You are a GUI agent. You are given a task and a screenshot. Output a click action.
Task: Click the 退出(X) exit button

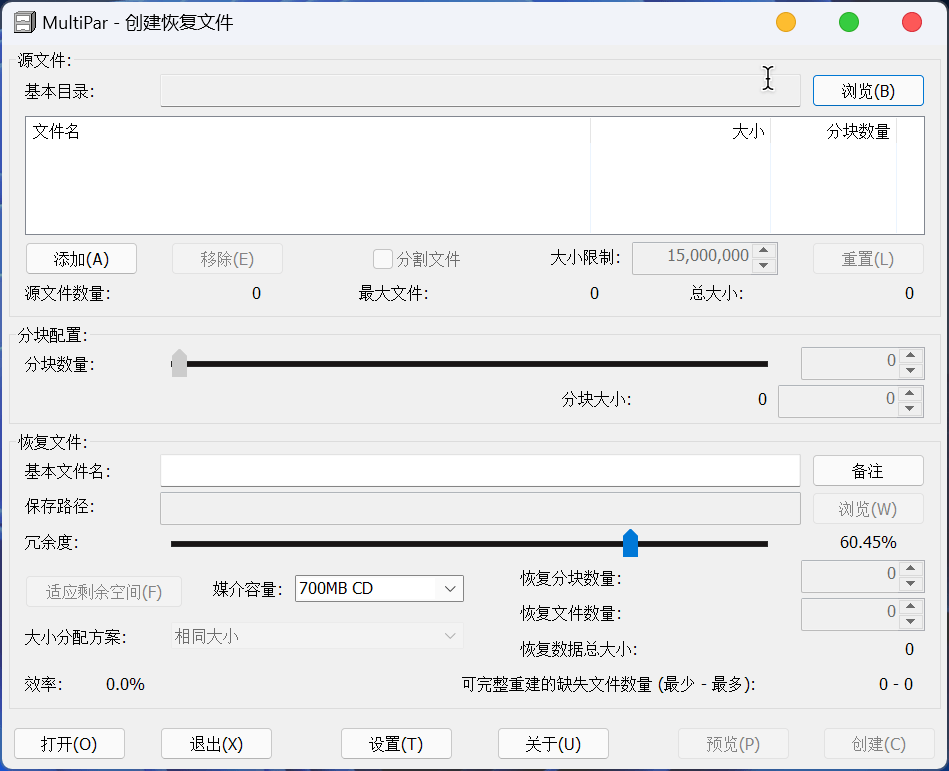(x=216, y=744)
